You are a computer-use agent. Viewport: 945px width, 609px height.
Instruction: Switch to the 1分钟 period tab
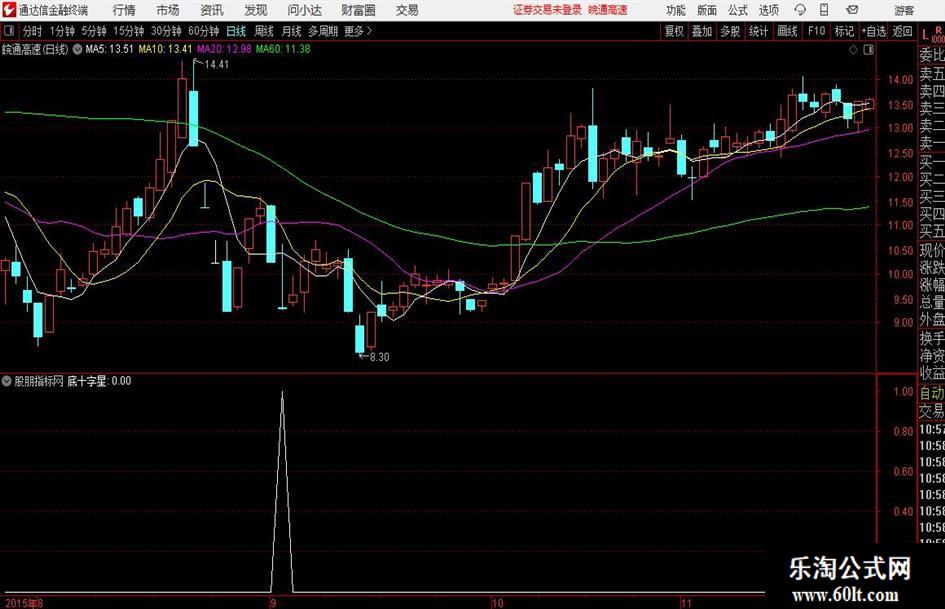[x=62, y=31]
